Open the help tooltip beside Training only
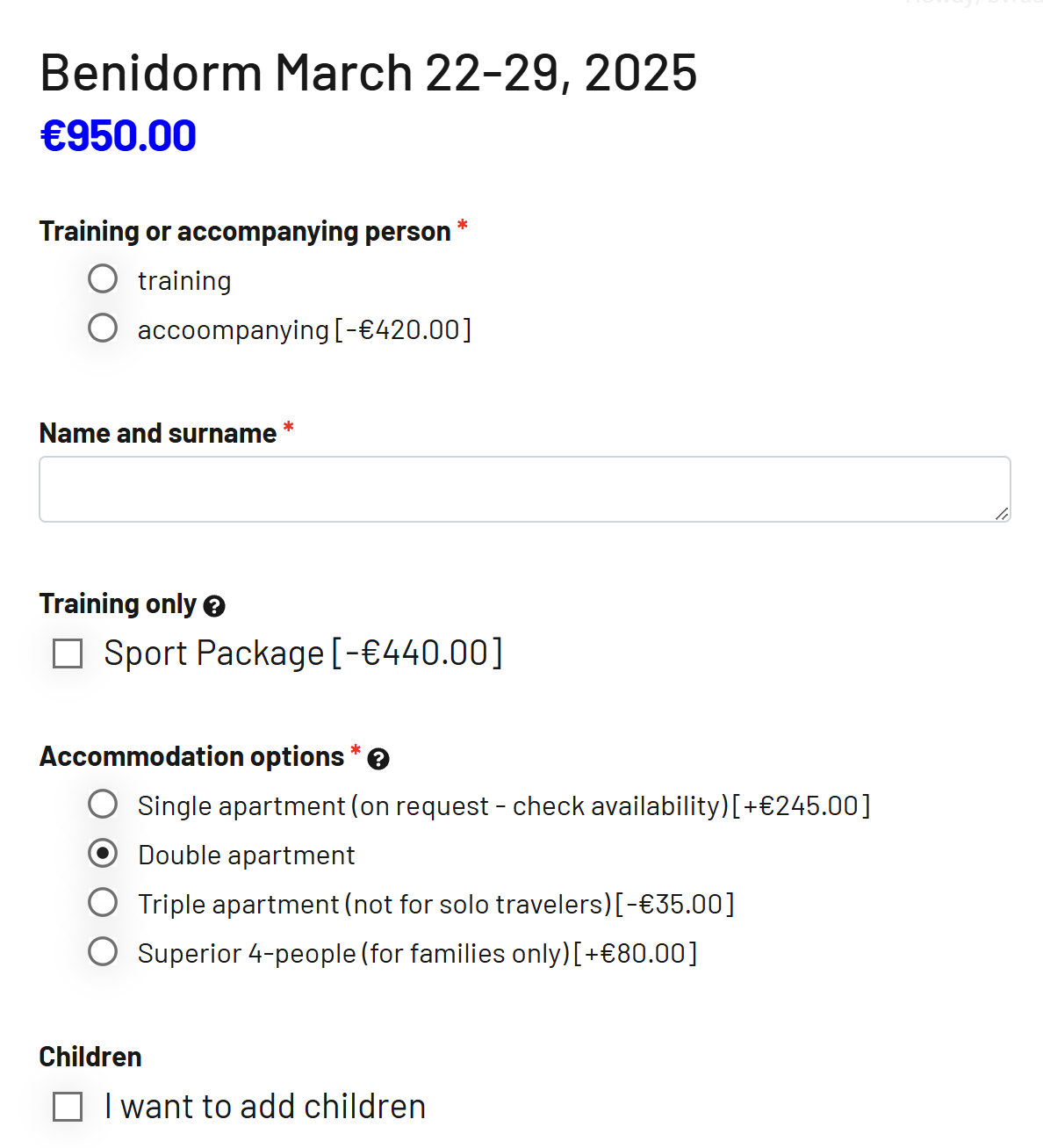The height and width of the screenshot is (1148, 1043). tap(214, 606)
